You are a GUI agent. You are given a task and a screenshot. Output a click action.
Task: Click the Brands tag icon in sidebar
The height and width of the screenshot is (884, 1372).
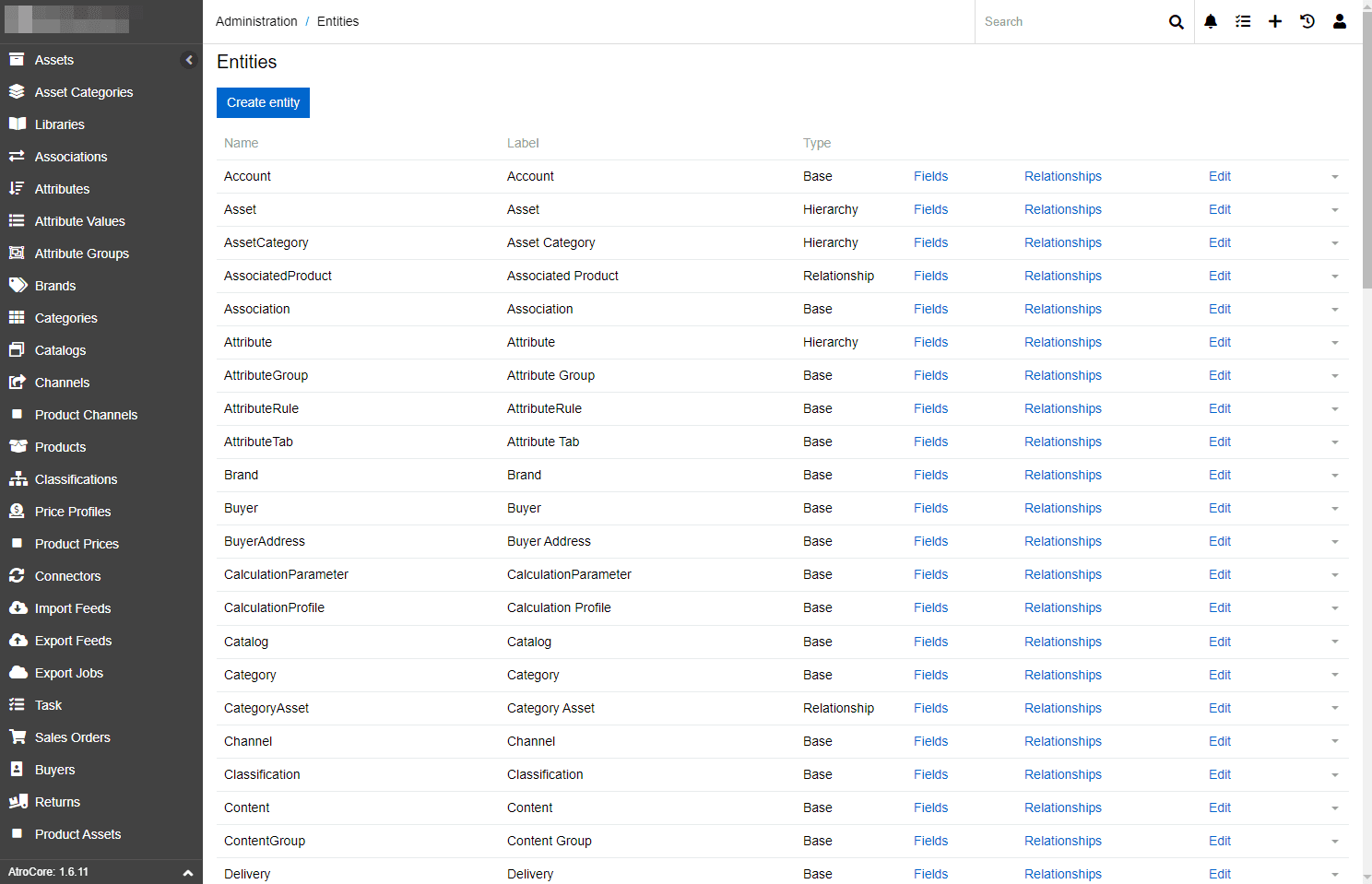point(18,286)
